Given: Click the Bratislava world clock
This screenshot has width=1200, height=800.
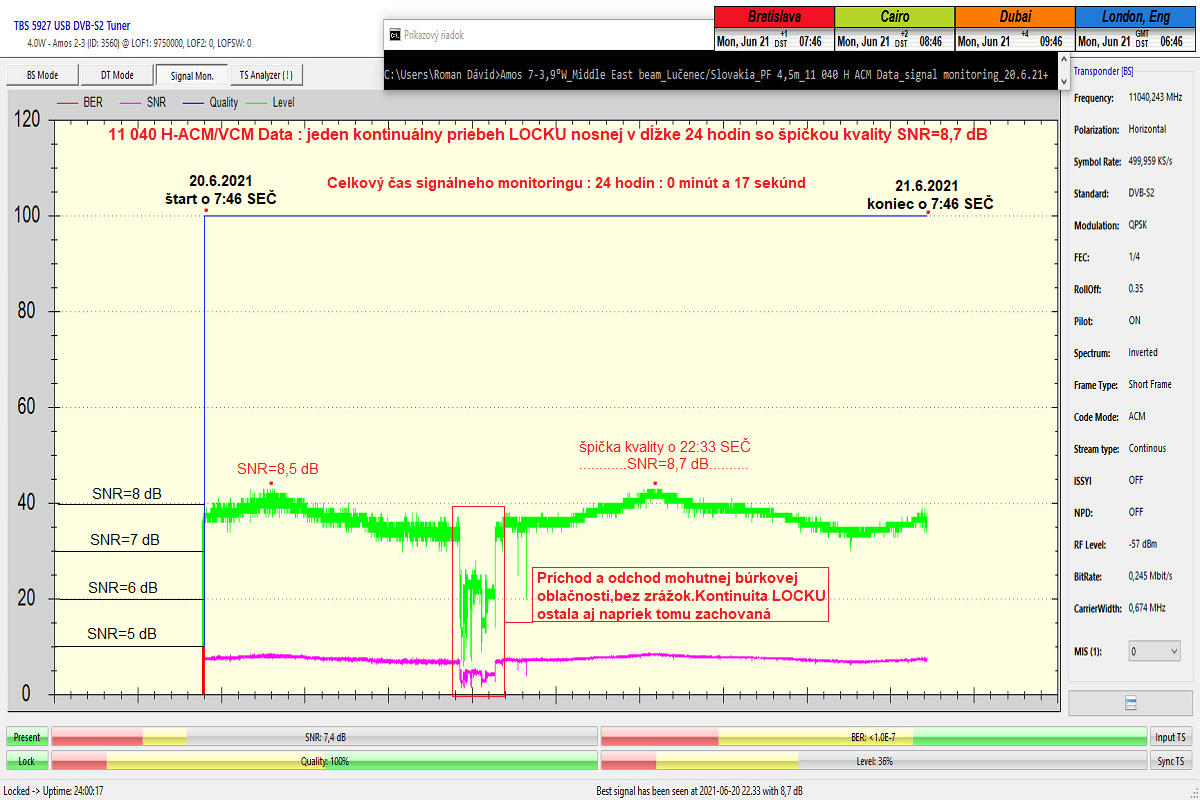Looking at the screenshot, I should [773, 29].
